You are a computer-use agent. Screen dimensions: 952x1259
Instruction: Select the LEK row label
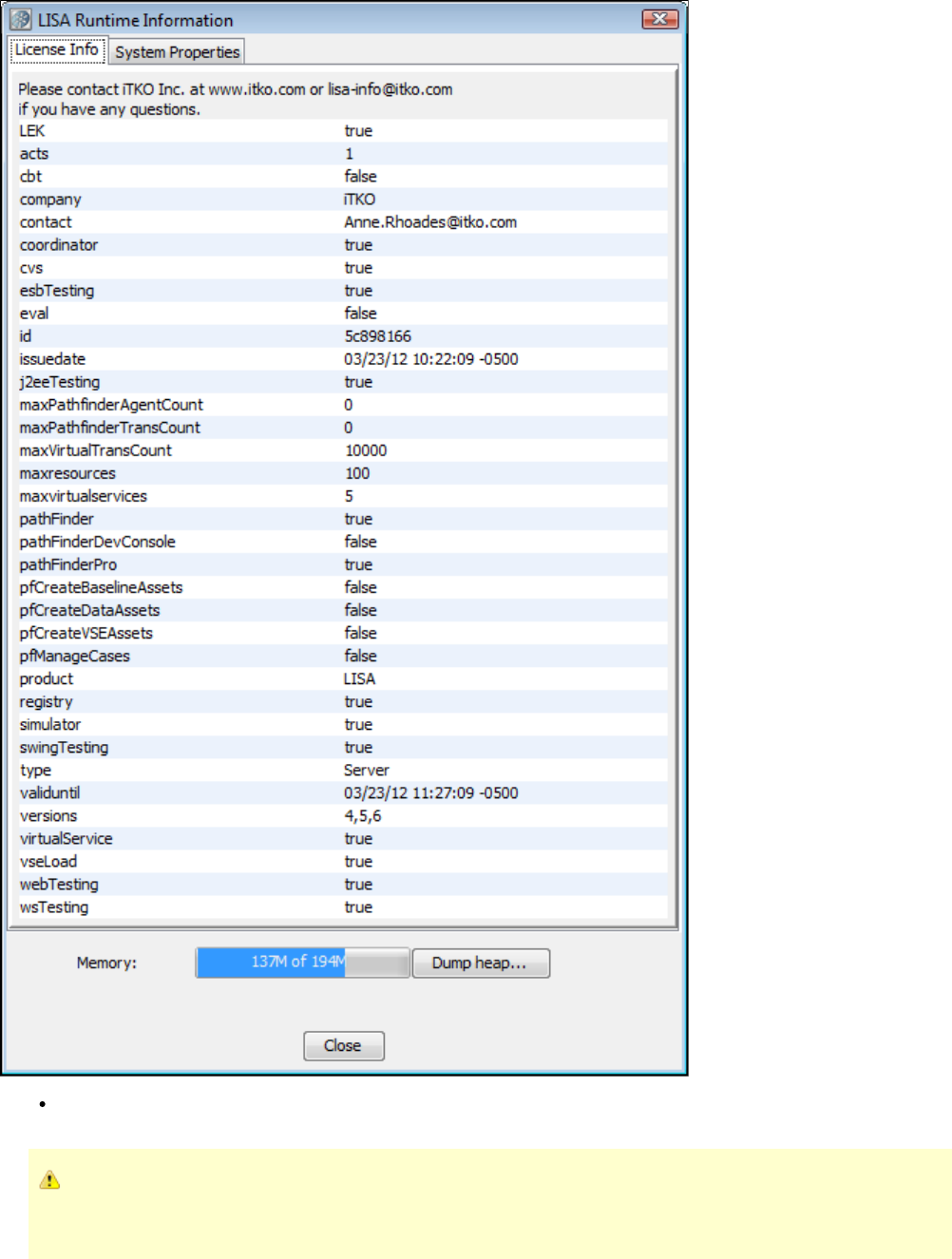[32, 131]
